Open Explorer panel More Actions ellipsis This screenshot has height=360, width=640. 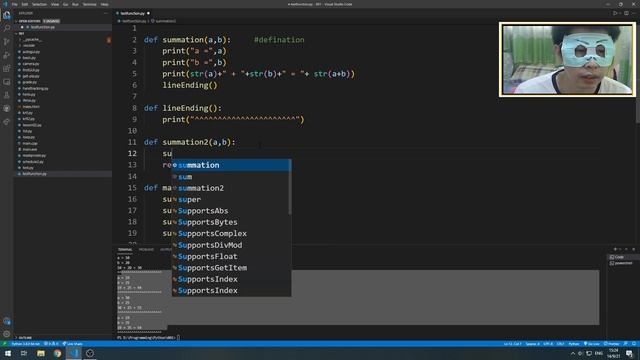click(x=106, y=13)
